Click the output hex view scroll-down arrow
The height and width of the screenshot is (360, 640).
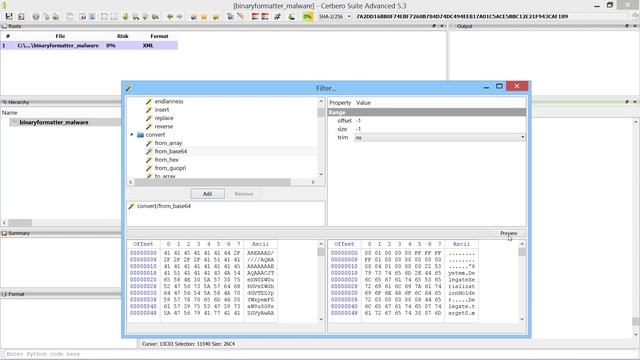522,319
